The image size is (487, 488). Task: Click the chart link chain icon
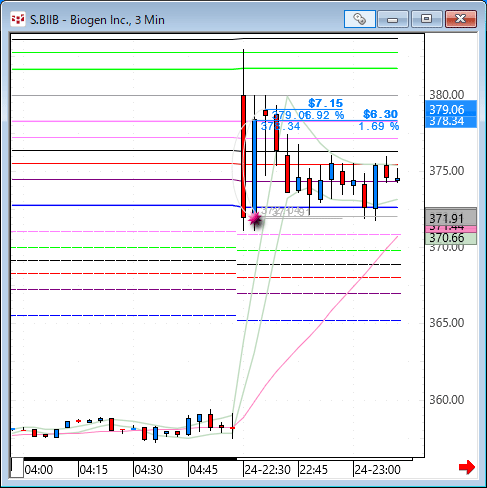tap(360, 19)
